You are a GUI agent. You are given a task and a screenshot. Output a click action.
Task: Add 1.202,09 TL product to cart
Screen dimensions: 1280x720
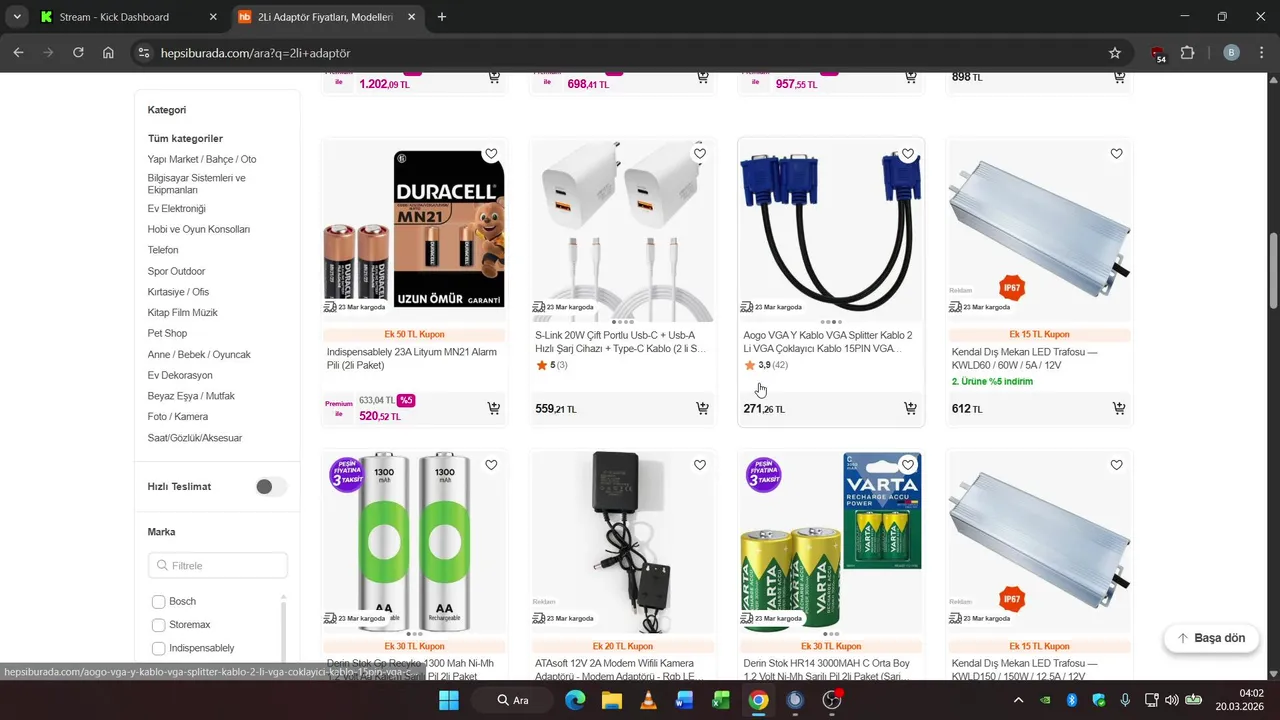pyautogui.click(x=494, y=77)
